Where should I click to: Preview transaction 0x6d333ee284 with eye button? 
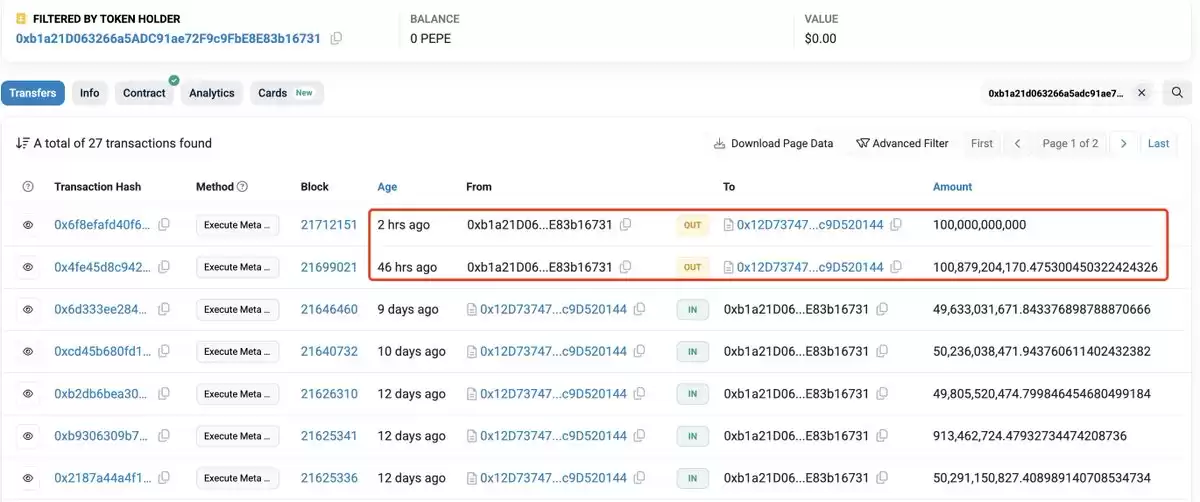point(28,309)
